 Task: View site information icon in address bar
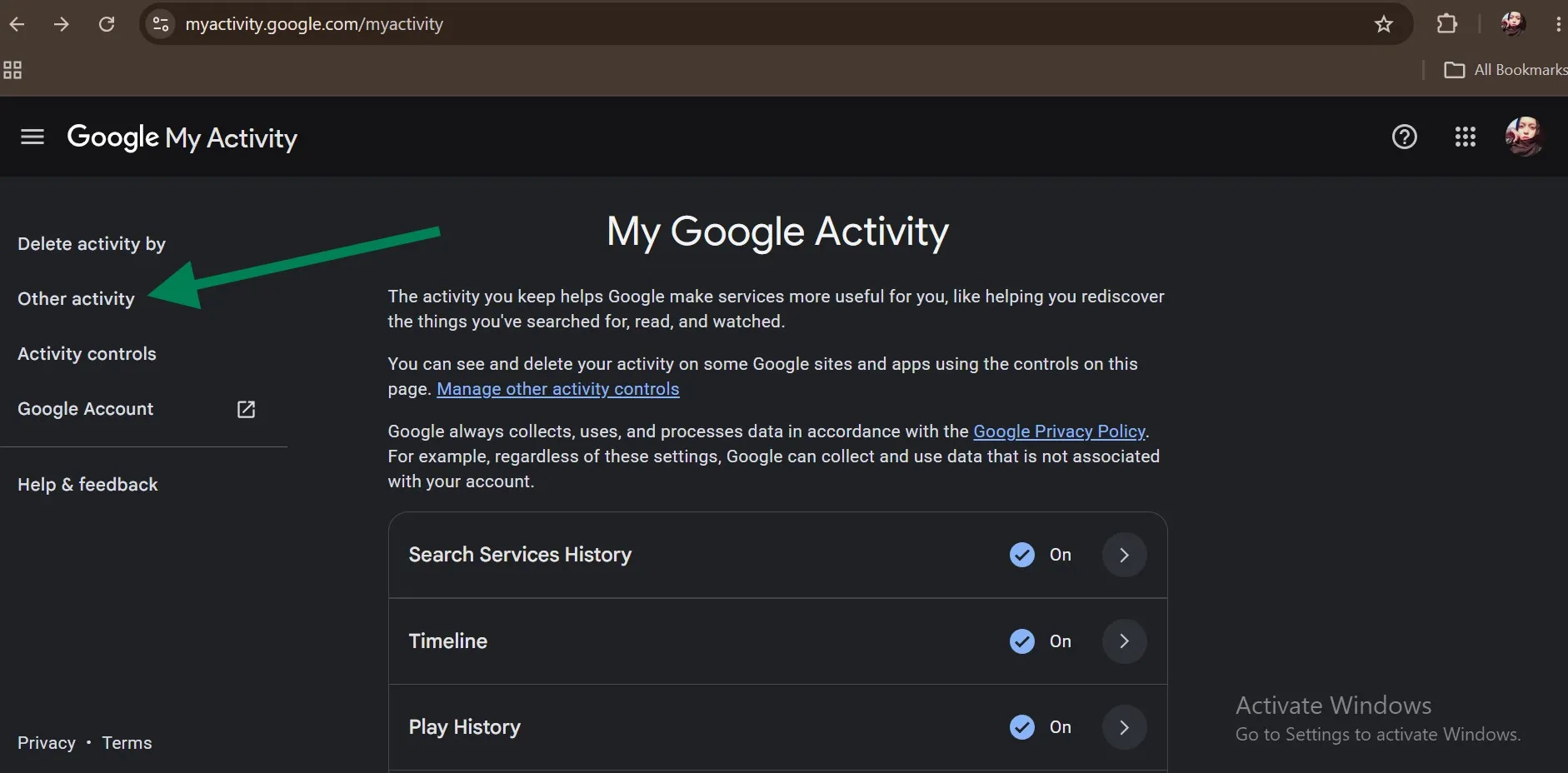pos(161,24)
